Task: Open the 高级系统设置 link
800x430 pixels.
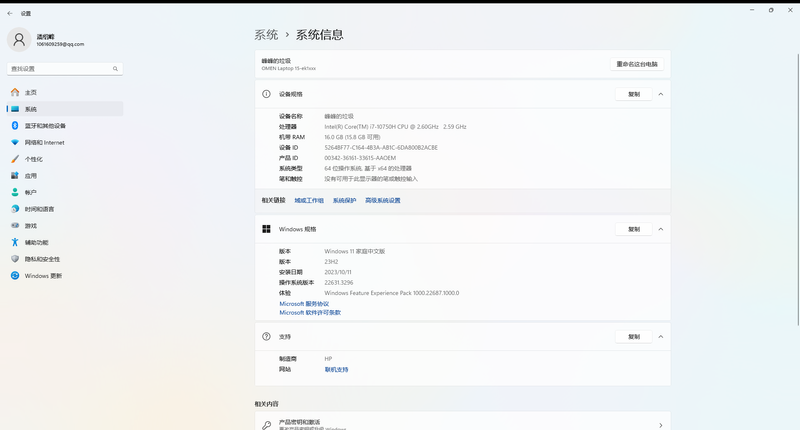Action: [x=382, y=200]
